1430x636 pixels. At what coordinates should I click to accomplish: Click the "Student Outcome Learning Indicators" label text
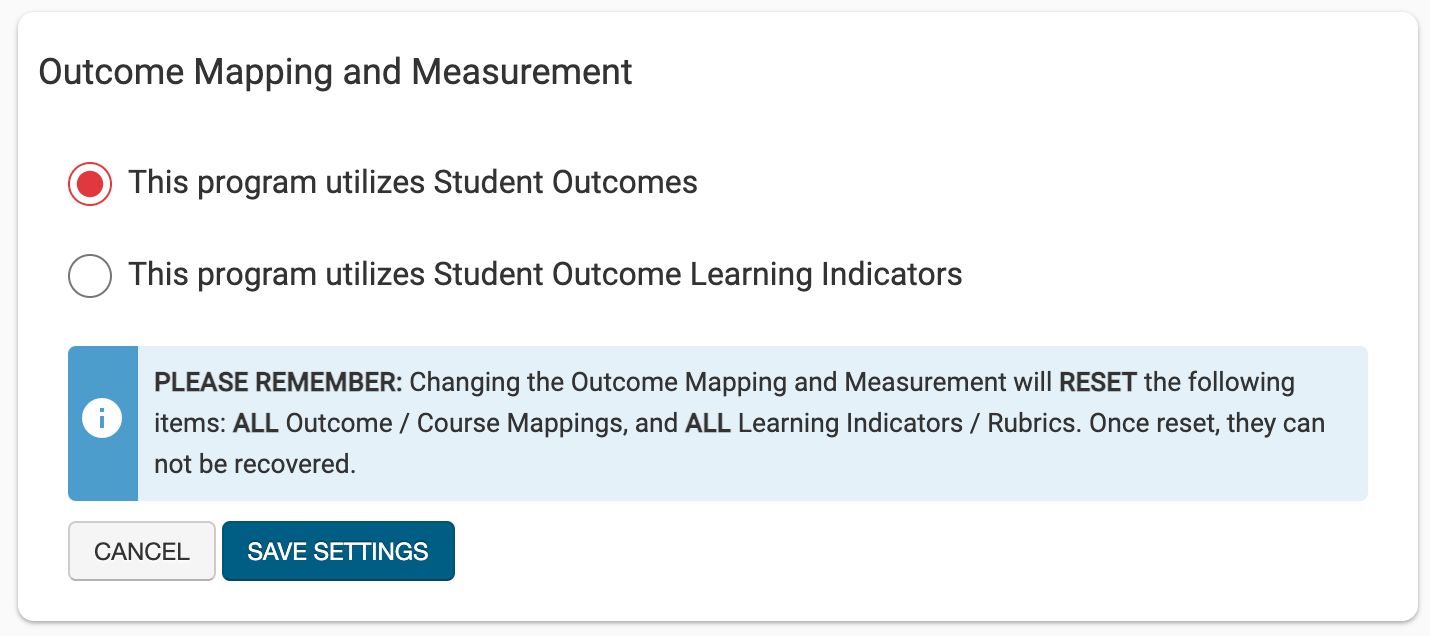click(x=697, y=274)
